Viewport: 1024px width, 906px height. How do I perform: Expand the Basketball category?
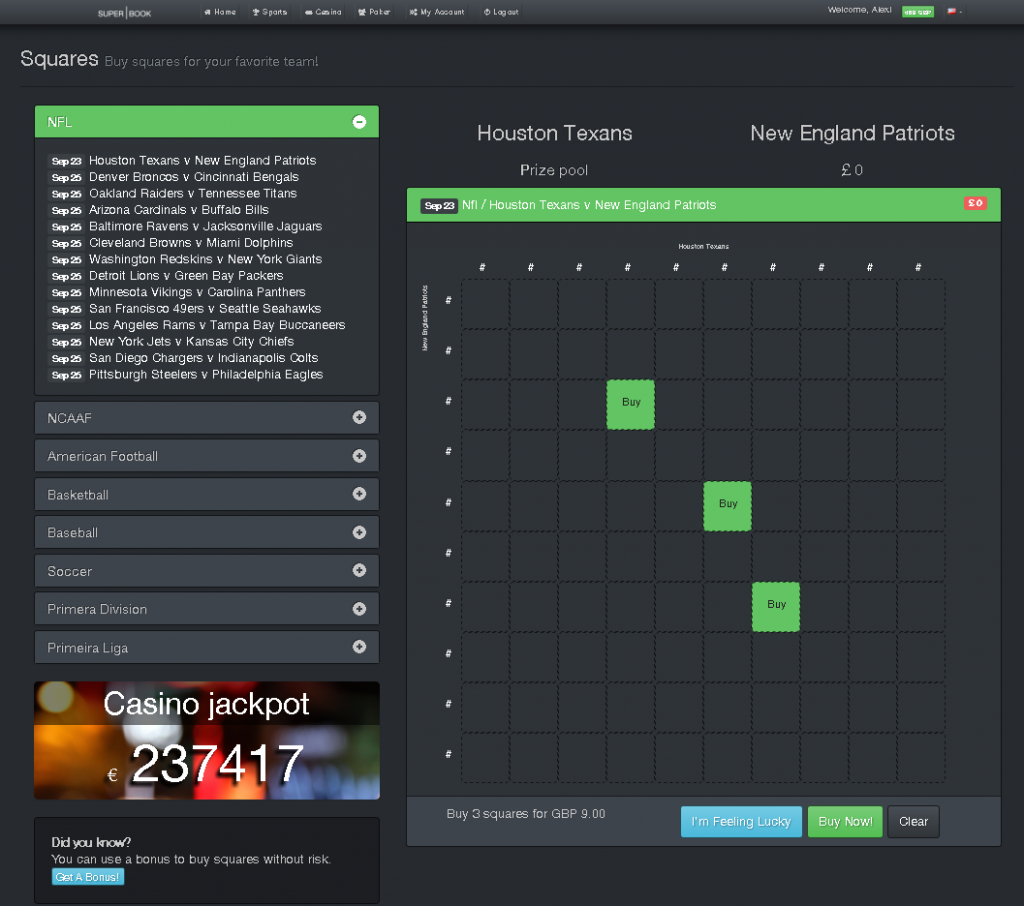tap(359, 493)
